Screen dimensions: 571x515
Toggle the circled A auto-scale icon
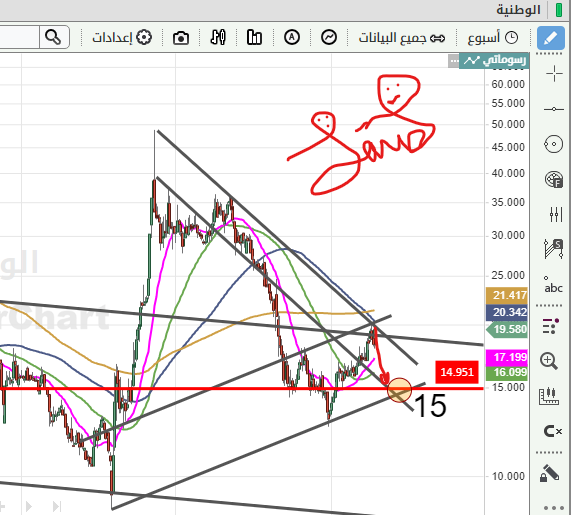click(x=292, y=37)
